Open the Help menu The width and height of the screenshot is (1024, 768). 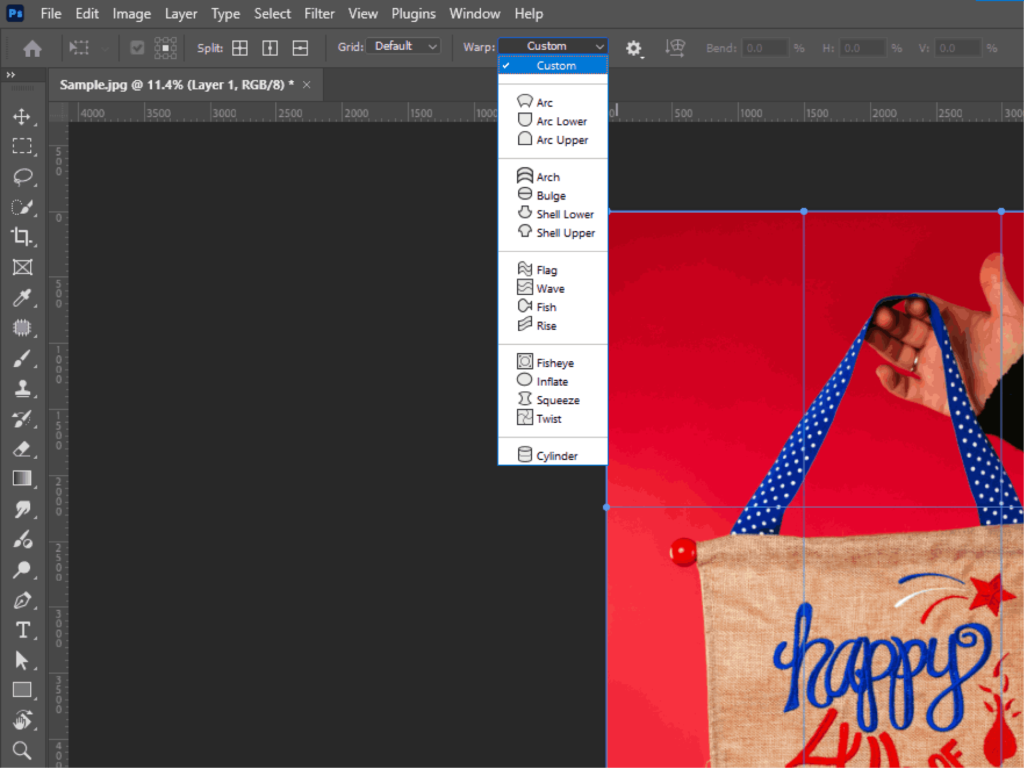pos(528,14)
